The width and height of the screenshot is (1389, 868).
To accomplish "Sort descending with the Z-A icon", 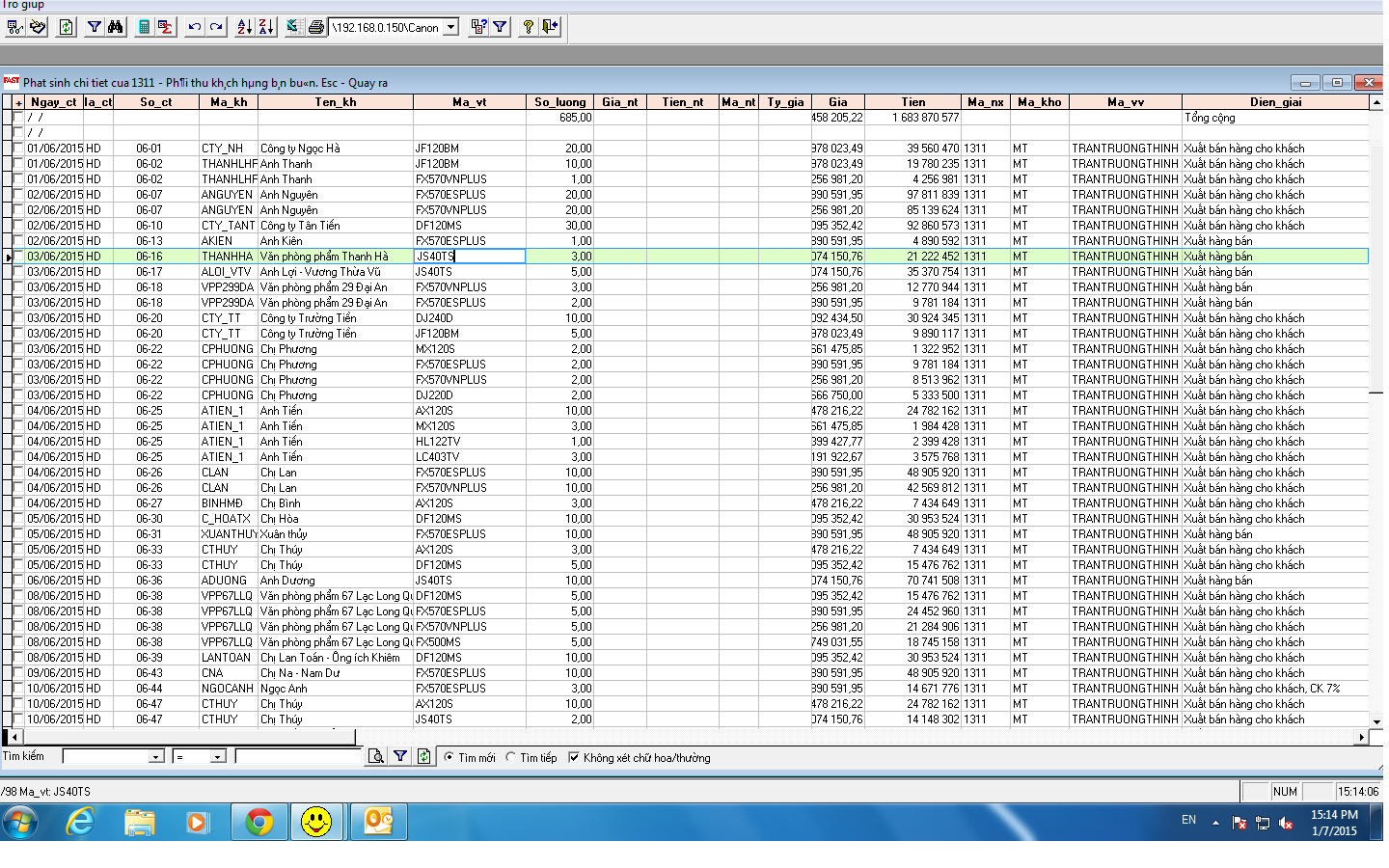I will click(x=265, y=27).
